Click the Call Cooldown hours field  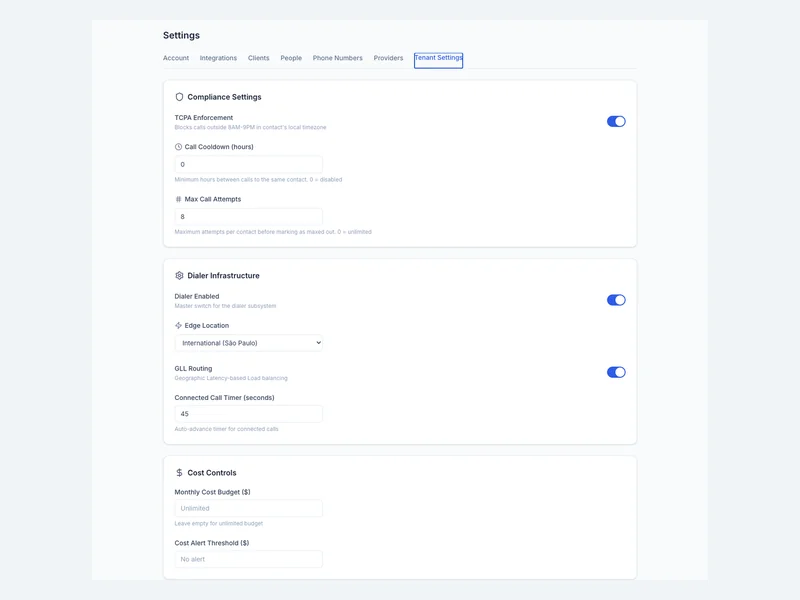point(248,164)
